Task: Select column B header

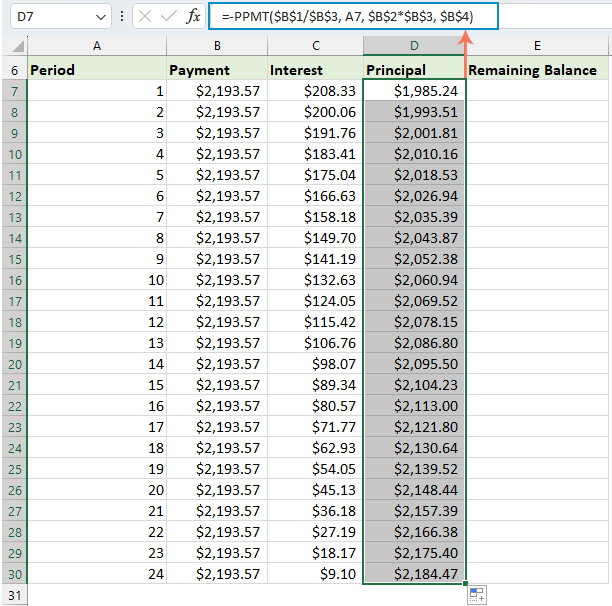Action: tap(217, 46)
